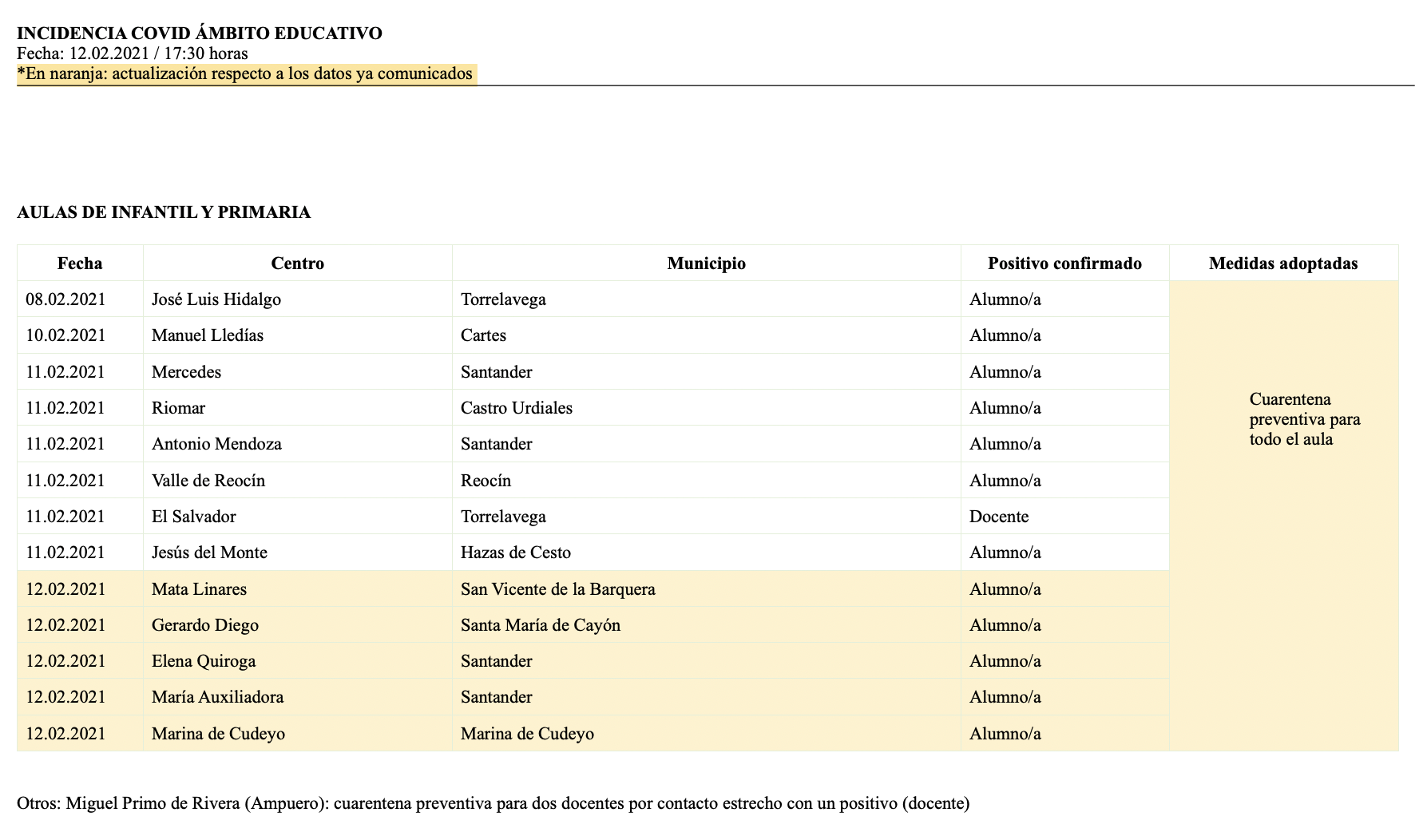Click the 'Castro Urdiales' municipio cell
The height and width of the screenshot is (840, 1423).
(x=517, y=408)
